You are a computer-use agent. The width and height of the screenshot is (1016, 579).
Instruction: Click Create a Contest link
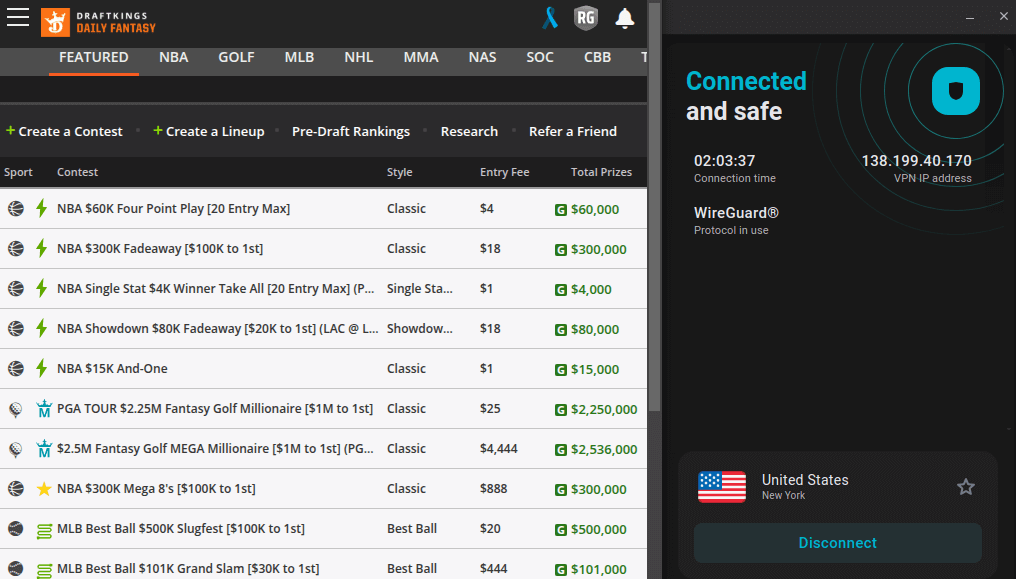[x=64, y=131]
